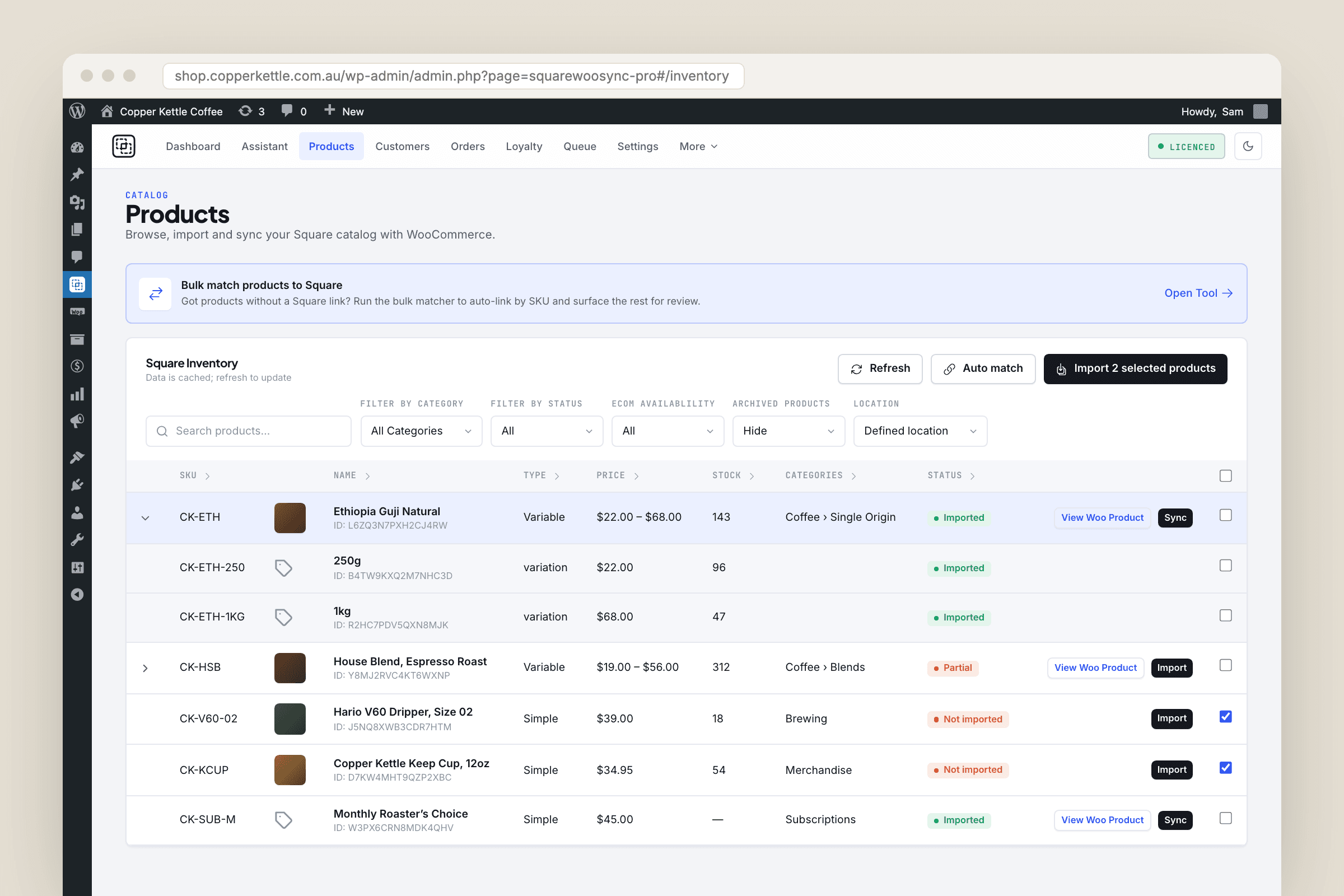
Task: Open the Archived Products Hide dropdown
Action: click(788, 431)
